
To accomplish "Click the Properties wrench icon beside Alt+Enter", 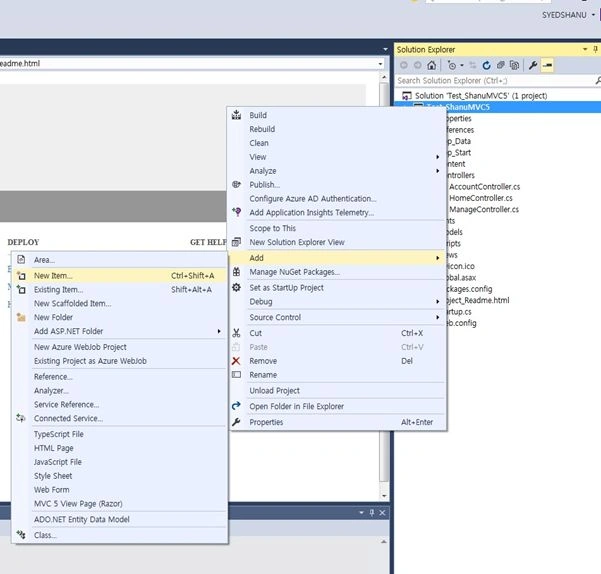I will [x=236, y=421].
